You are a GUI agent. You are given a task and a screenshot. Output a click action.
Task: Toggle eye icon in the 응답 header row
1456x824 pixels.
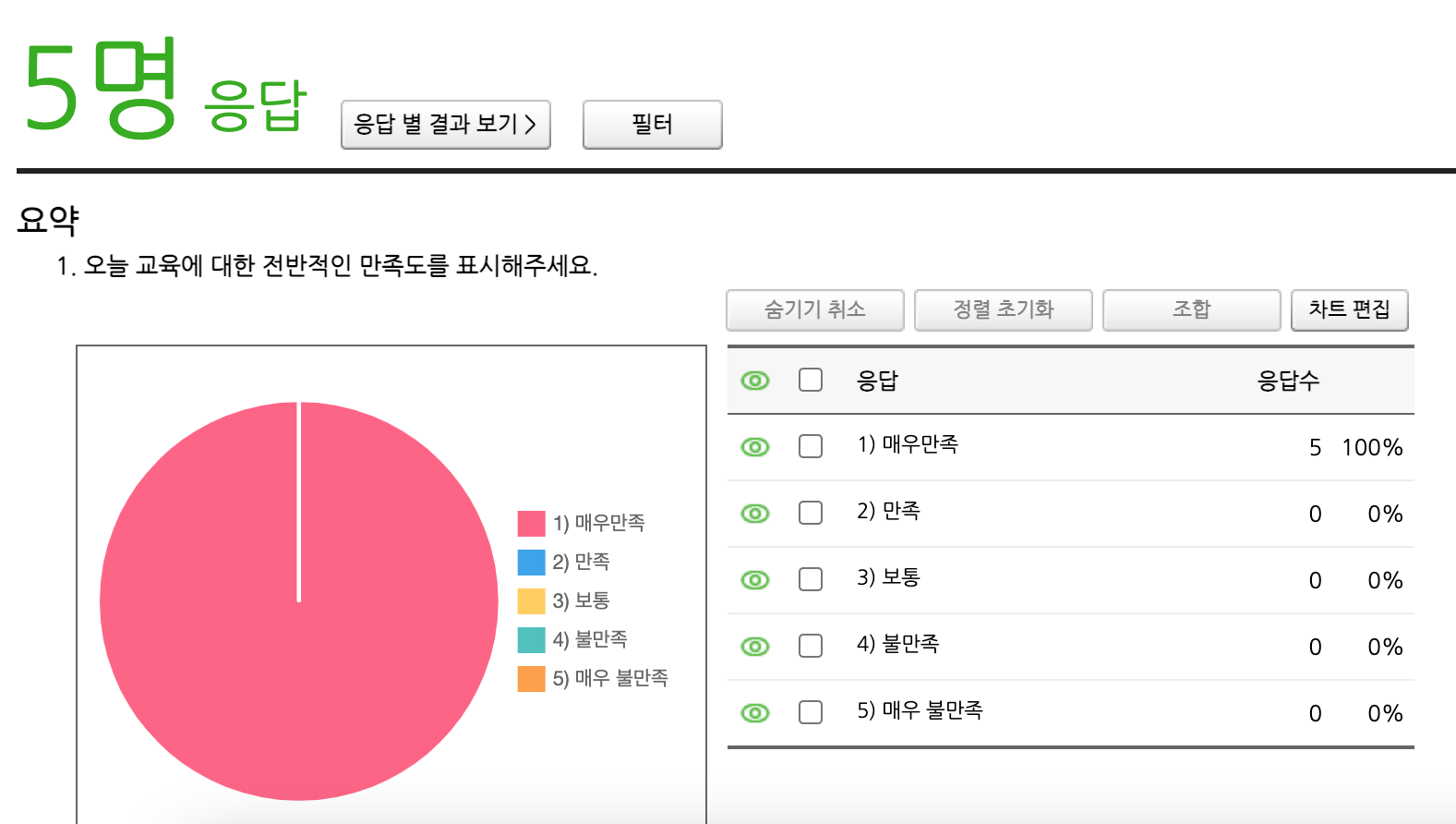tap(755, 381)
